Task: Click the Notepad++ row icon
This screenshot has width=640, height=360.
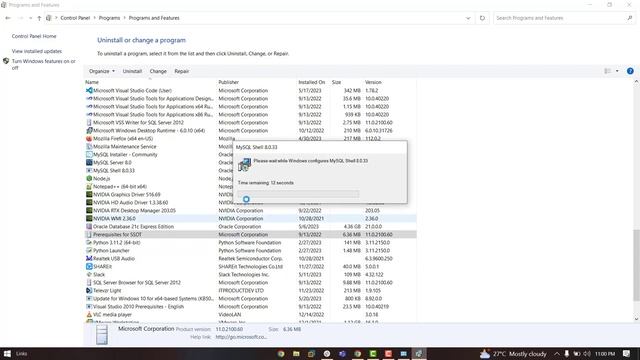Action: click(x=89, y=187)
